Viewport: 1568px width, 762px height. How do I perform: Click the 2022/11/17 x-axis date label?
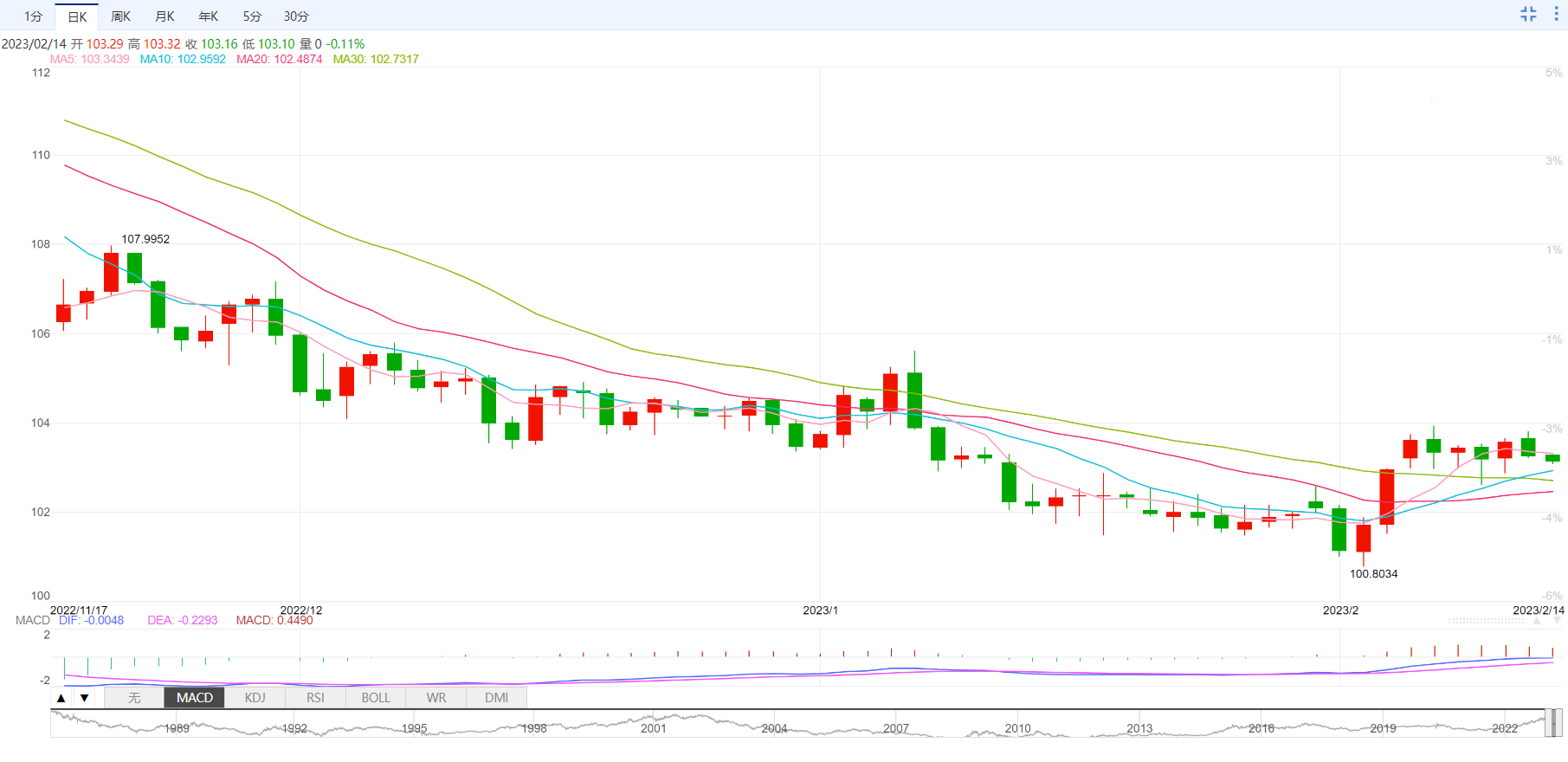[x=79, y=610]
